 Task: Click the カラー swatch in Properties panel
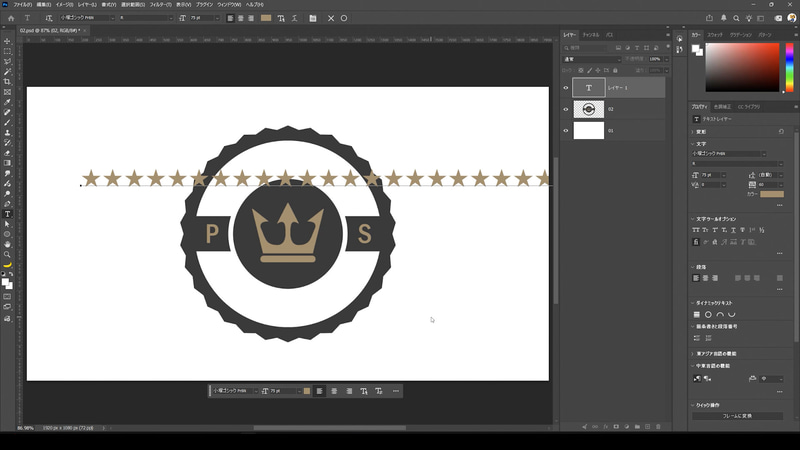coord(772,194)
